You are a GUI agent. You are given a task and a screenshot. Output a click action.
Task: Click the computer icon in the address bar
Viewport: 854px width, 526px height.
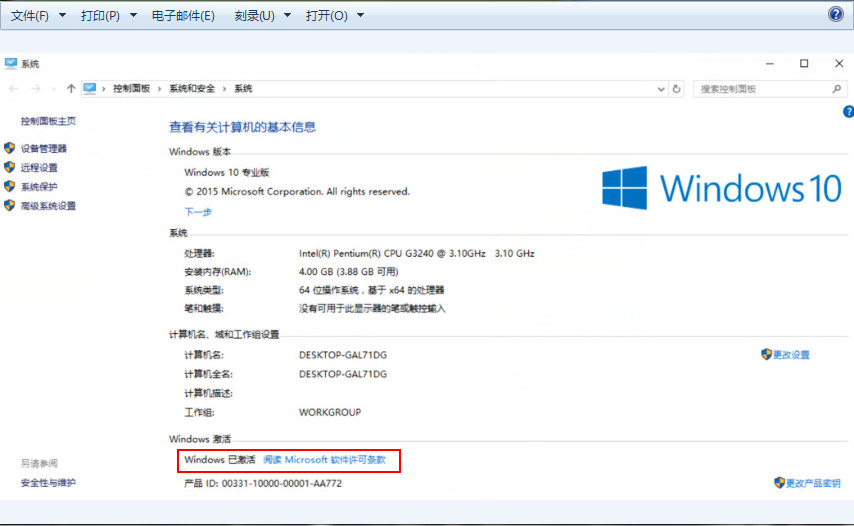tap(90, 89)
